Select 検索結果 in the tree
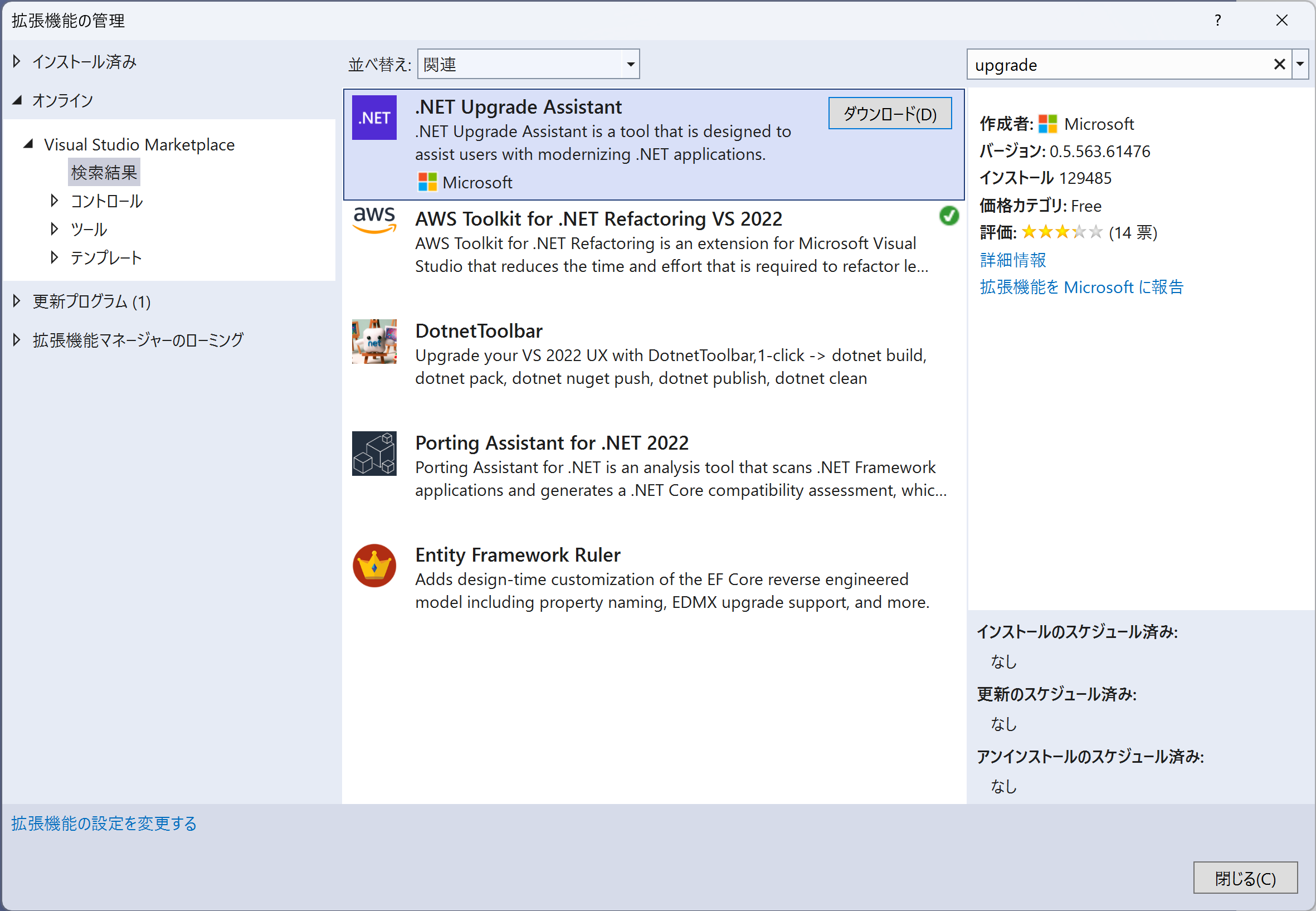The height and width of the screenshot is (911, 1316). [x=104, y=172]
